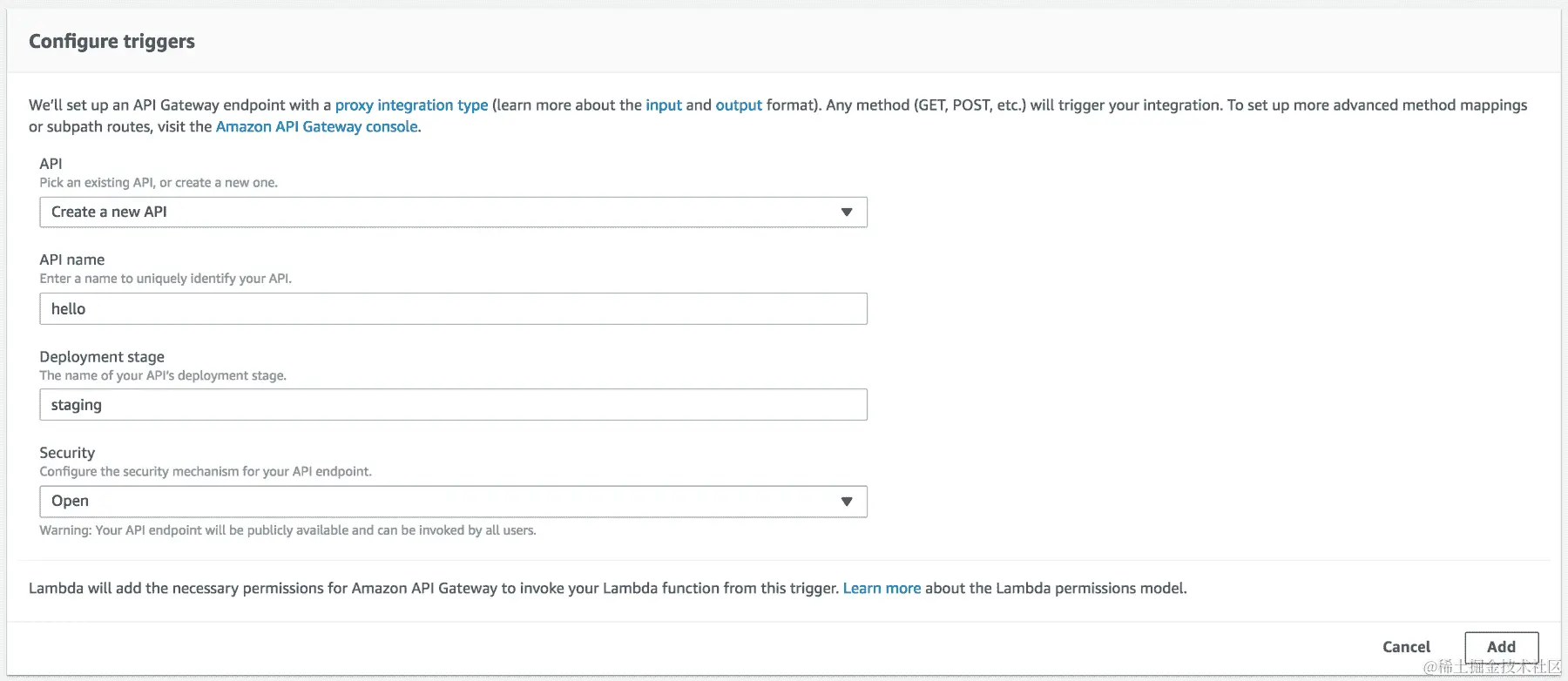The width and height of the screenshot is (1568, 681).
Task: Click the 'Pick an existing API' helper text
Action: (159, 183)
